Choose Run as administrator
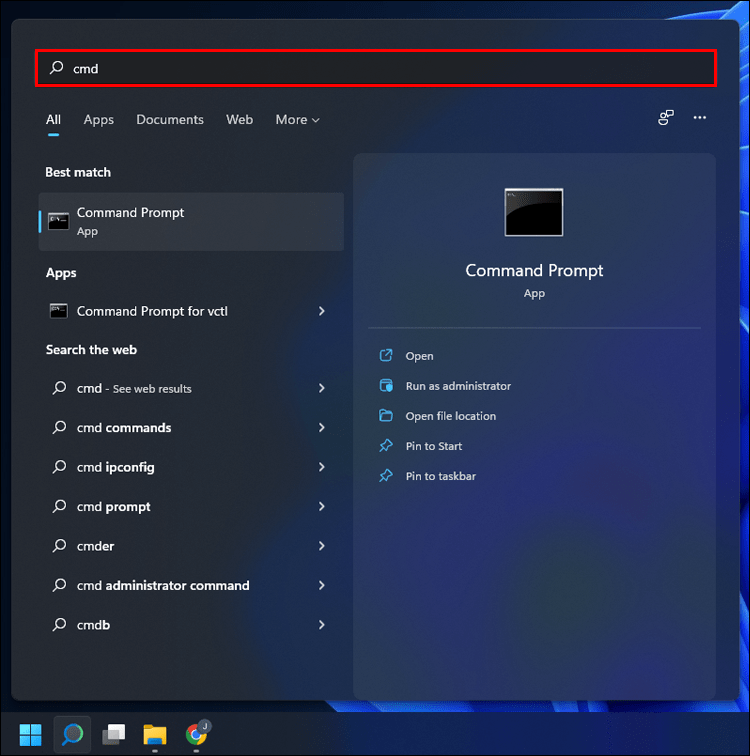This screenshot has width=750, height=756. click(458, 386)
